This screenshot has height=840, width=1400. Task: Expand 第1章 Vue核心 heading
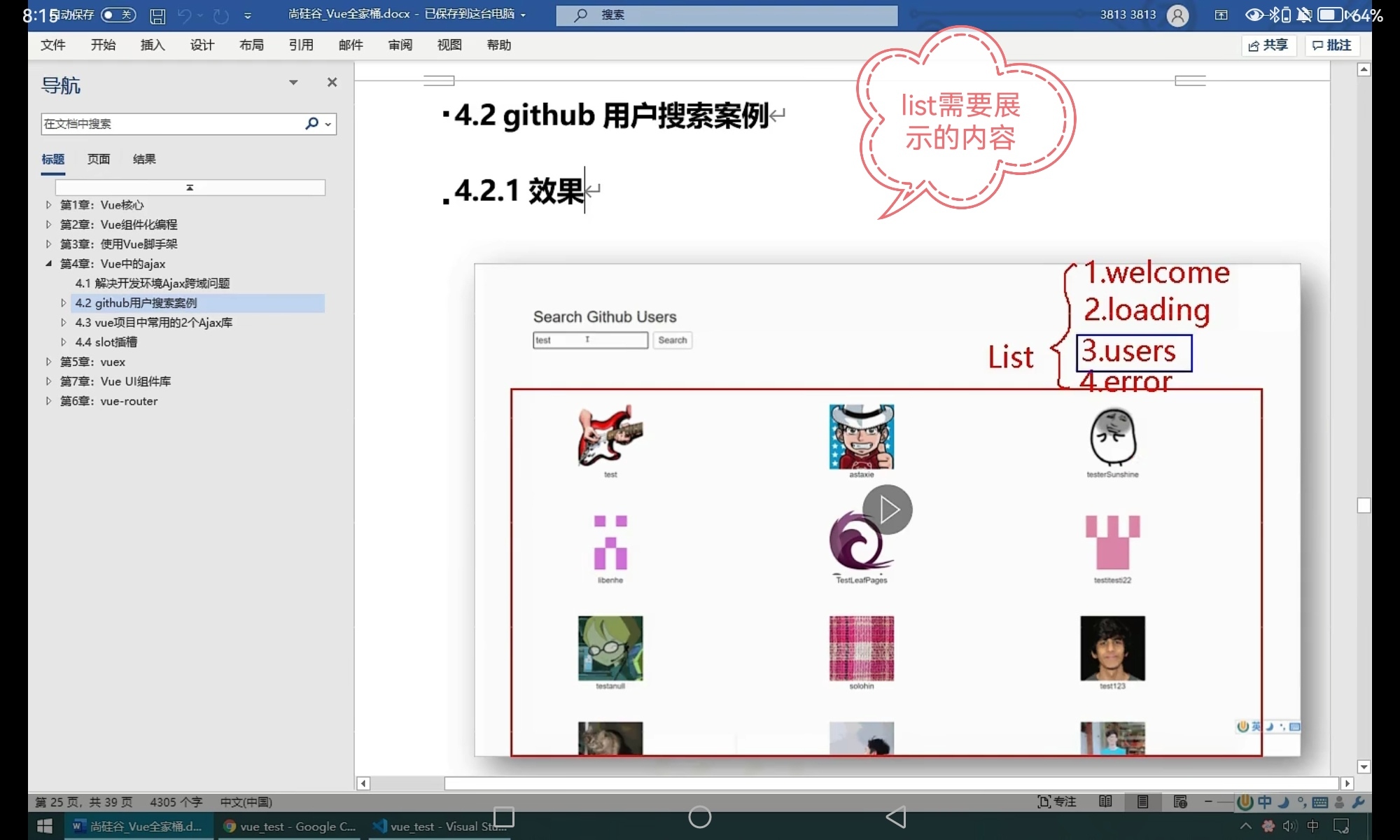click(x=48, y=205)
